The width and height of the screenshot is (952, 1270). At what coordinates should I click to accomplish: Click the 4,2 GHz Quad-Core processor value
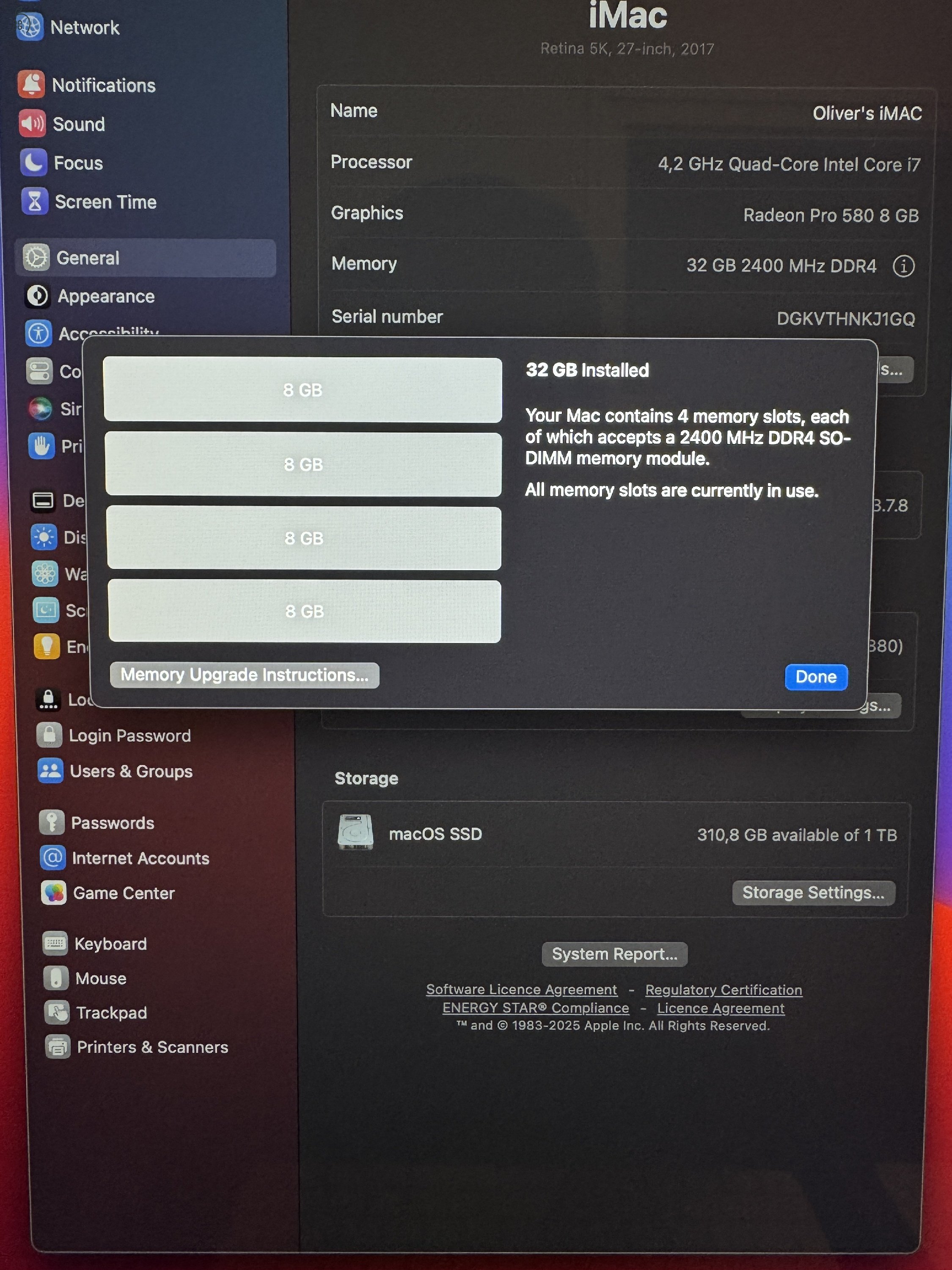789,164
